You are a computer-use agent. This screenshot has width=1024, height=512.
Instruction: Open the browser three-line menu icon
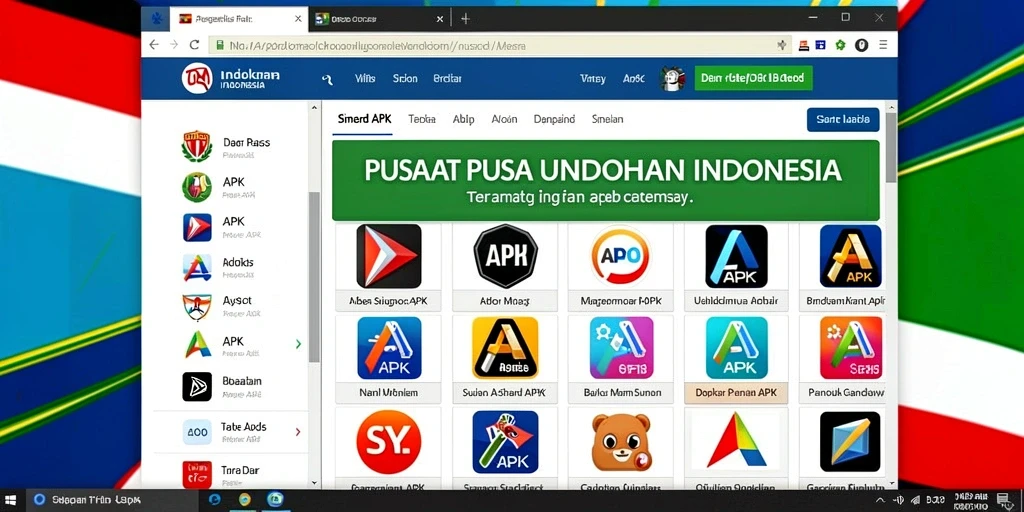point(883,45)
